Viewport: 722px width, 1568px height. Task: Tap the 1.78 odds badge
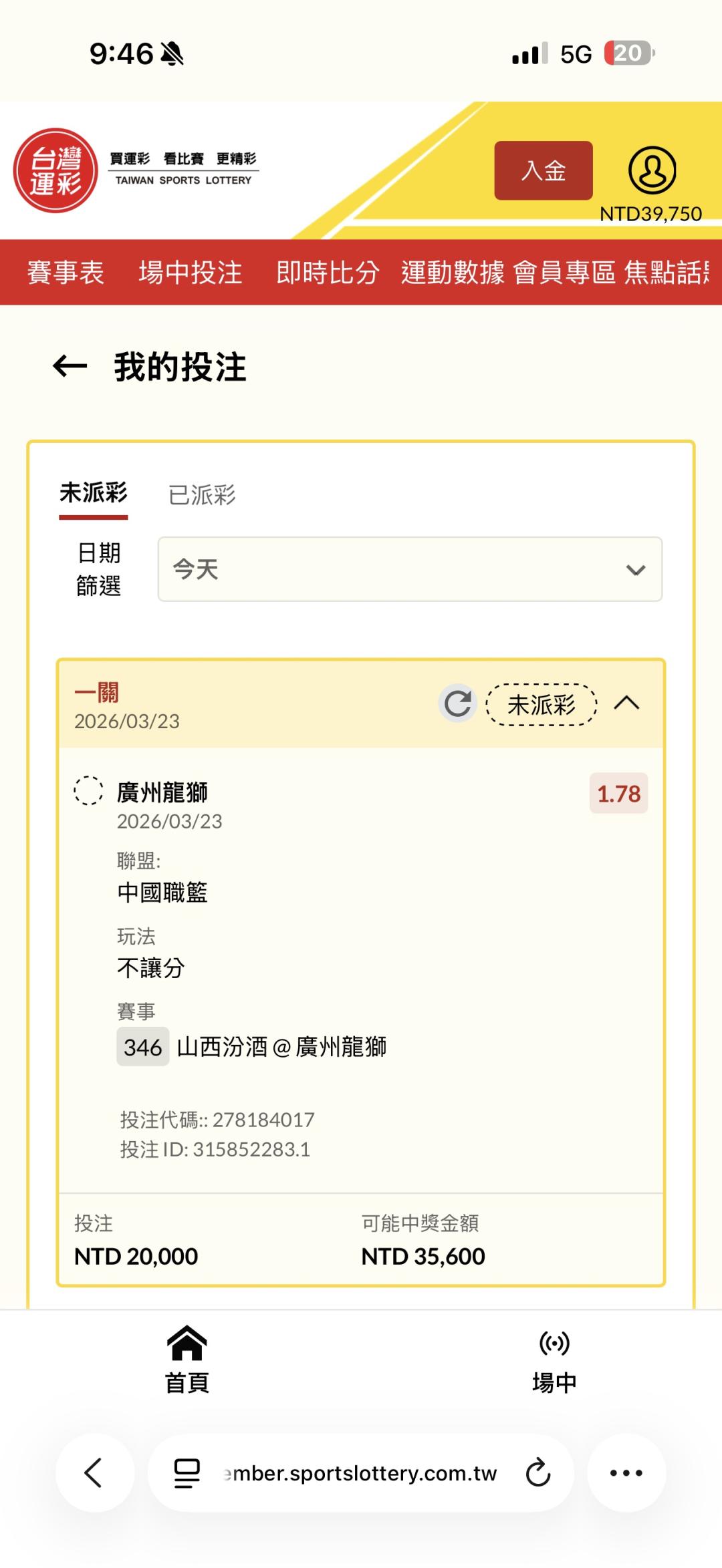[x=618, y=794]
